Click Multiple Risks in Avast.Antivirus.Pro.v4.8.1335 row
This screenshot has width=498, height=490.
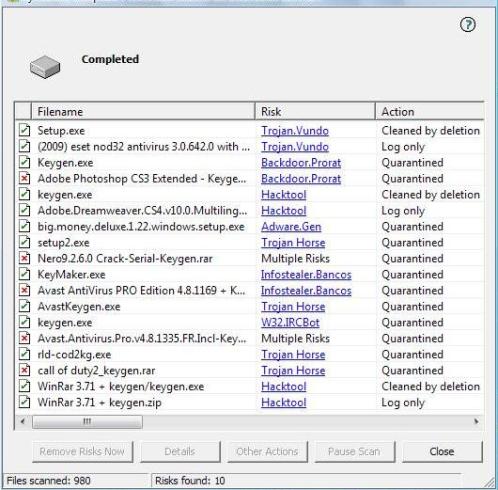(295, 339)
